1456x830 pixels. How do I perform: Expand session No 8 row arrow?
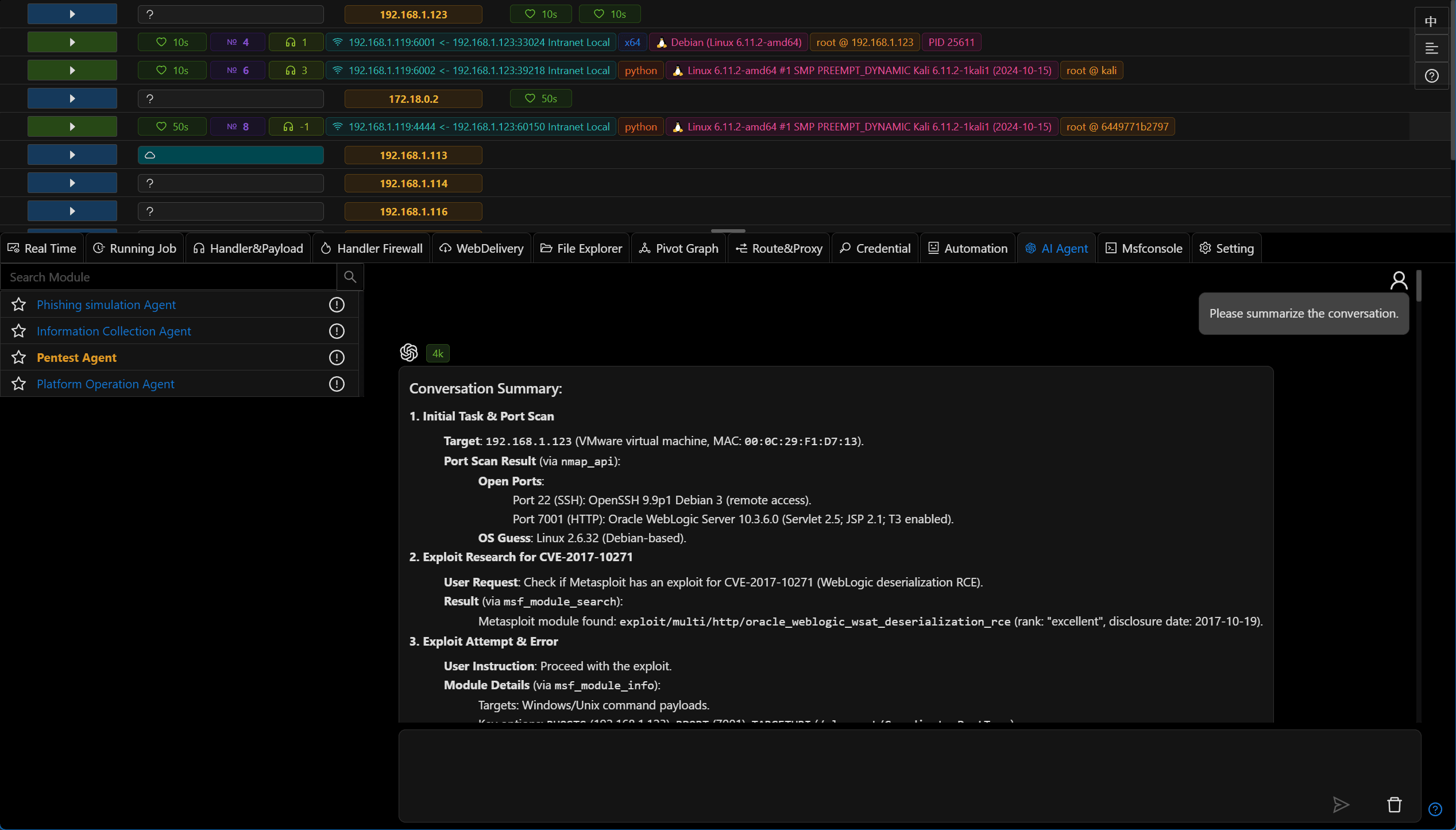(72, 126)
